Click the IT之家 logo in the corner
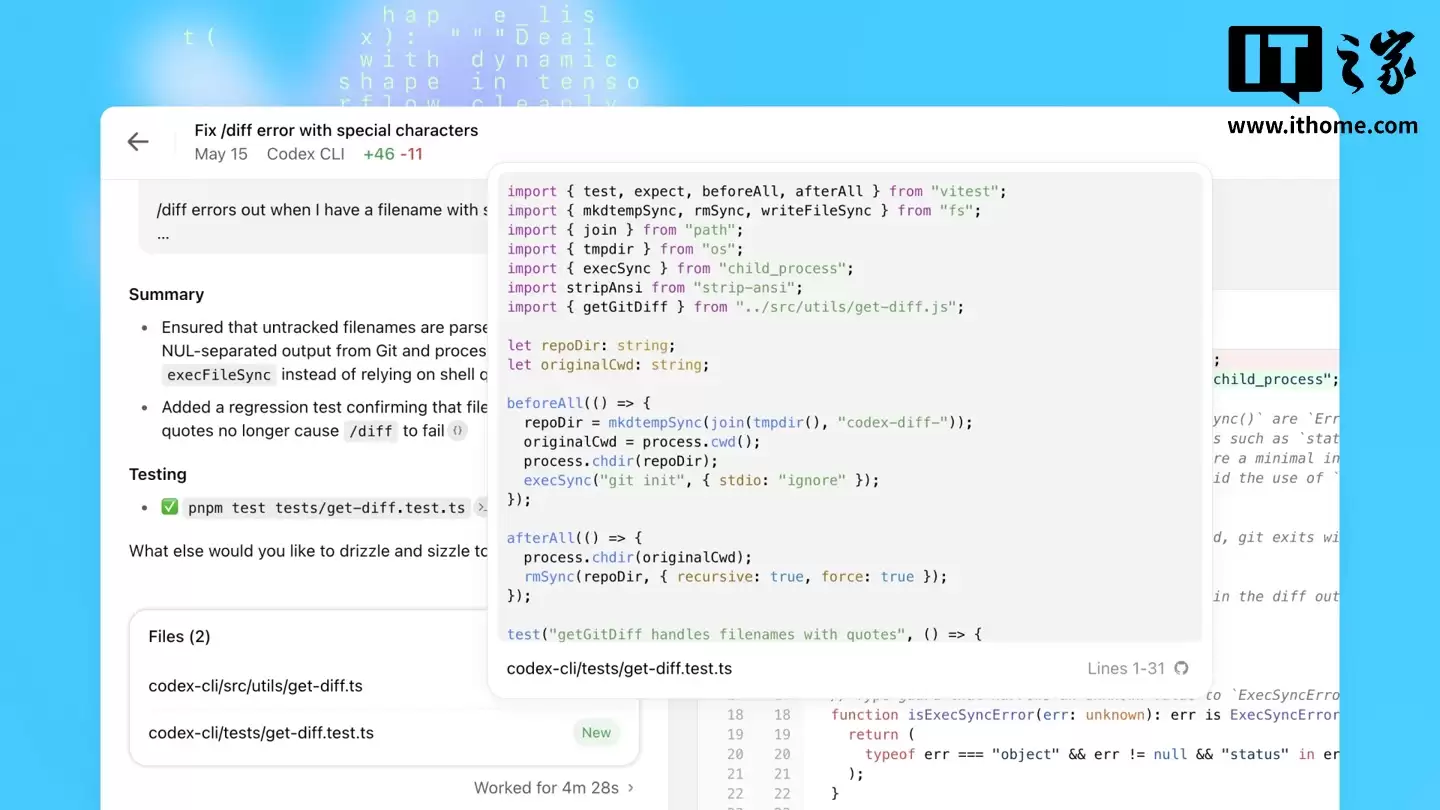Viewport: 1440px width, 810px height. 1322,62
